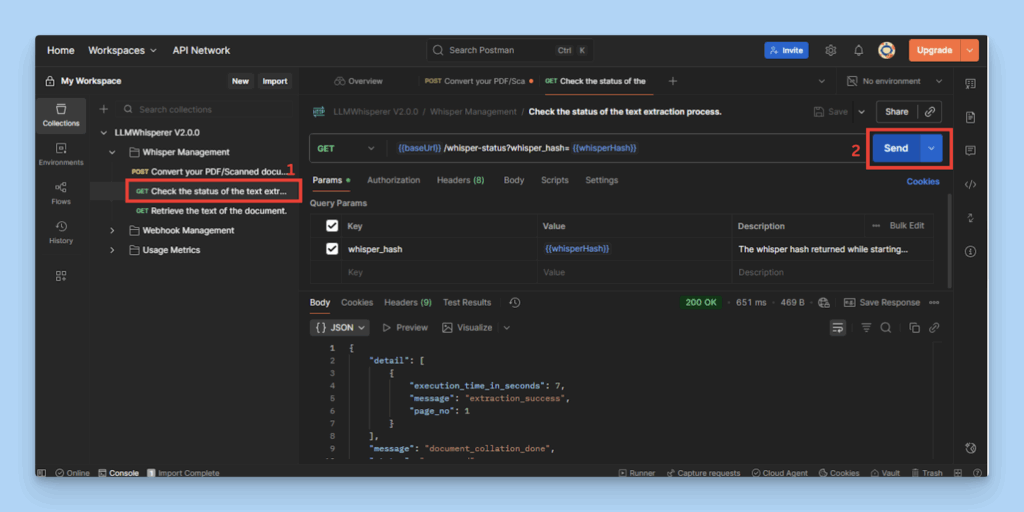Switch to the Test Results tab

point(467,302)
